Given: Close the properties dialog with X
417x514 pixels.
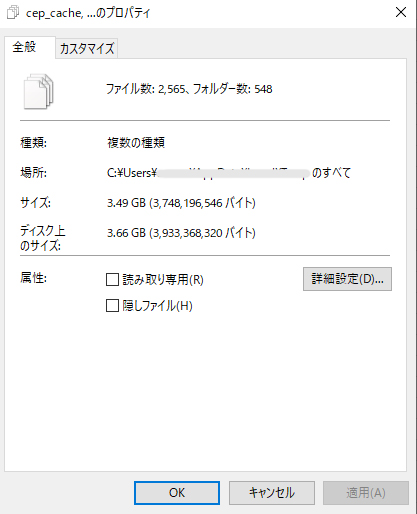Looking at the screenshot, I should (401, 12).
